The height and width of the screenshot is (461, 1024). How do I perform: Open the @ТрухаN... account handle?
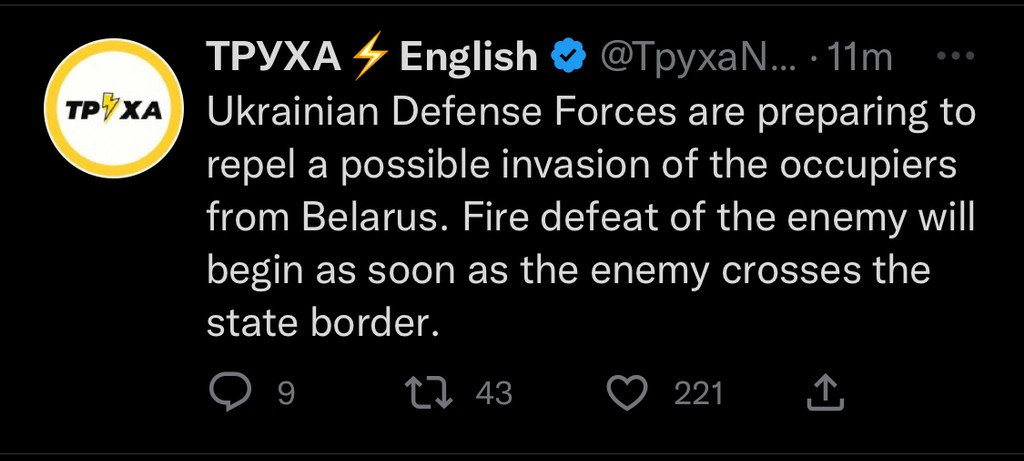coord(696,58)
